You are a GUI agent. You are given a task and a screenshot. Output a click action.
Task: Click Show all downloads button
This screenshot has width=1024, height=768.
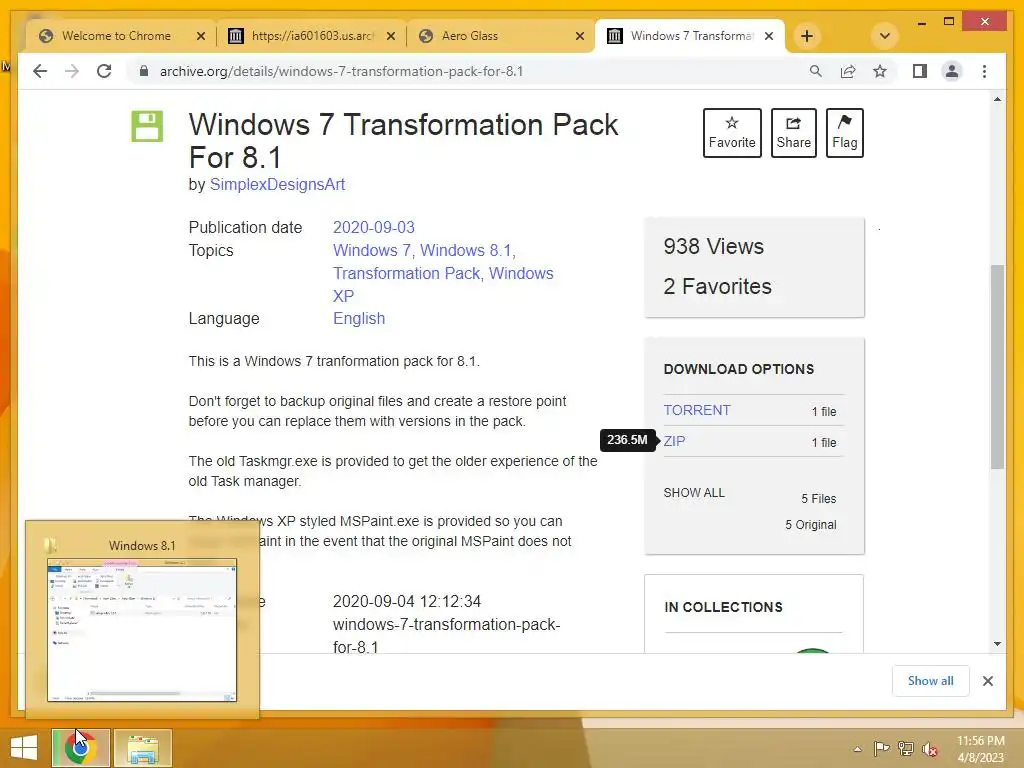tap(930, 680)
